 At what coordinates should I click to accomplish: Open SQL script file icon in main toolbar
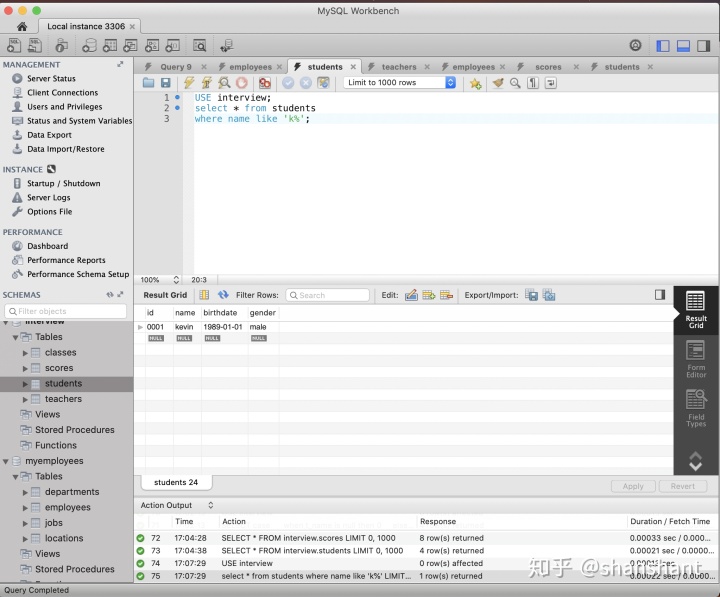(35, 45)
